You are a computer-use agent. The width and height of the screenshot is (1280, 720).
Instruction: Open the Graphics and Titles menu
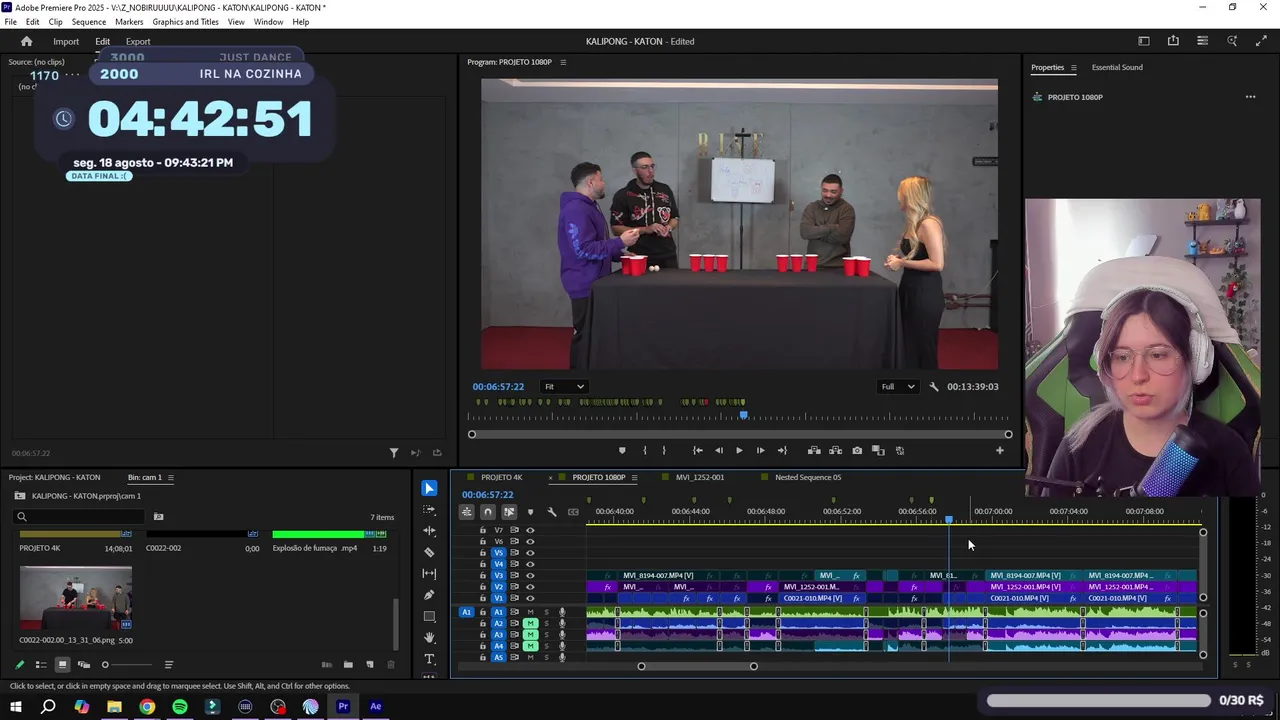185,22
